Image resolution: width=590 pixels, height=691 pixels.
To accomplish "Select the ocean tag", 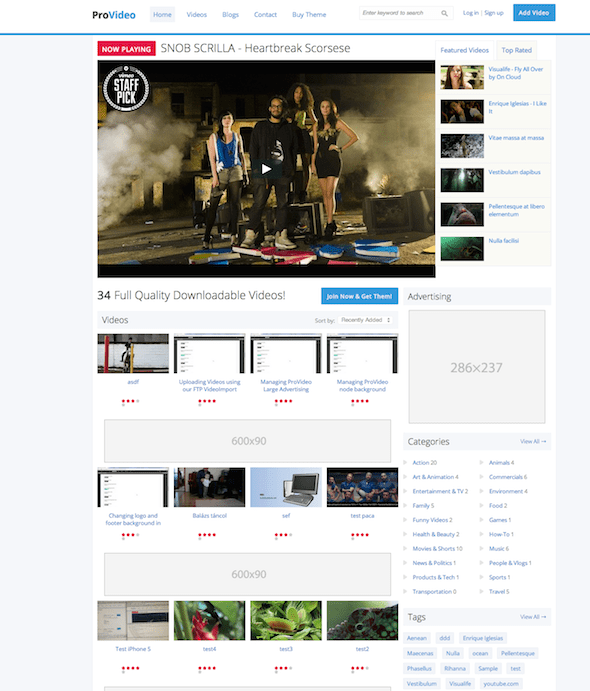I will pyautogui.click(x=480, y=654).
